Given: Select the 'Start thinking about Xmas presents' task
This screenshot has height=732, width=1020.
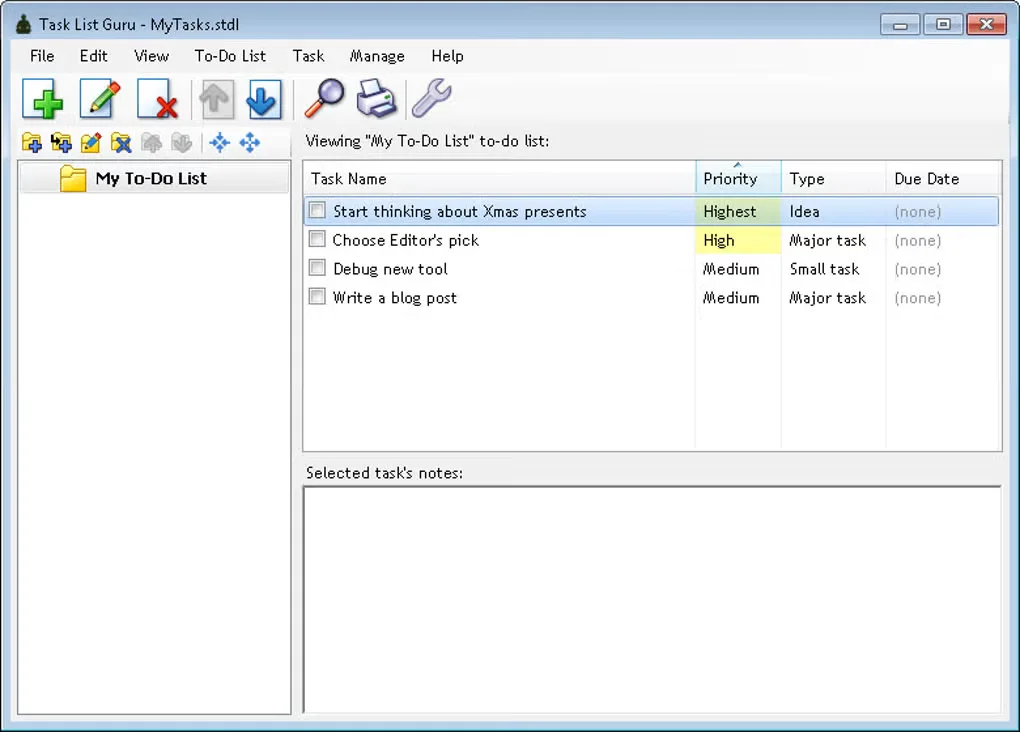Looking at the screenshot, I should [651, 211].
